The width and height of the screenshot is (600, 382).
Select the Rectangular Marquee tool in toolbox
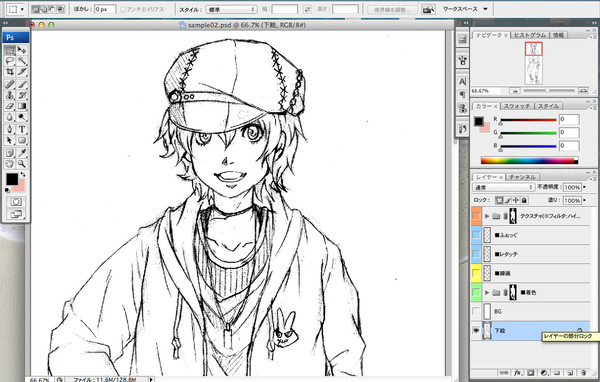click(x=10, y=50)
